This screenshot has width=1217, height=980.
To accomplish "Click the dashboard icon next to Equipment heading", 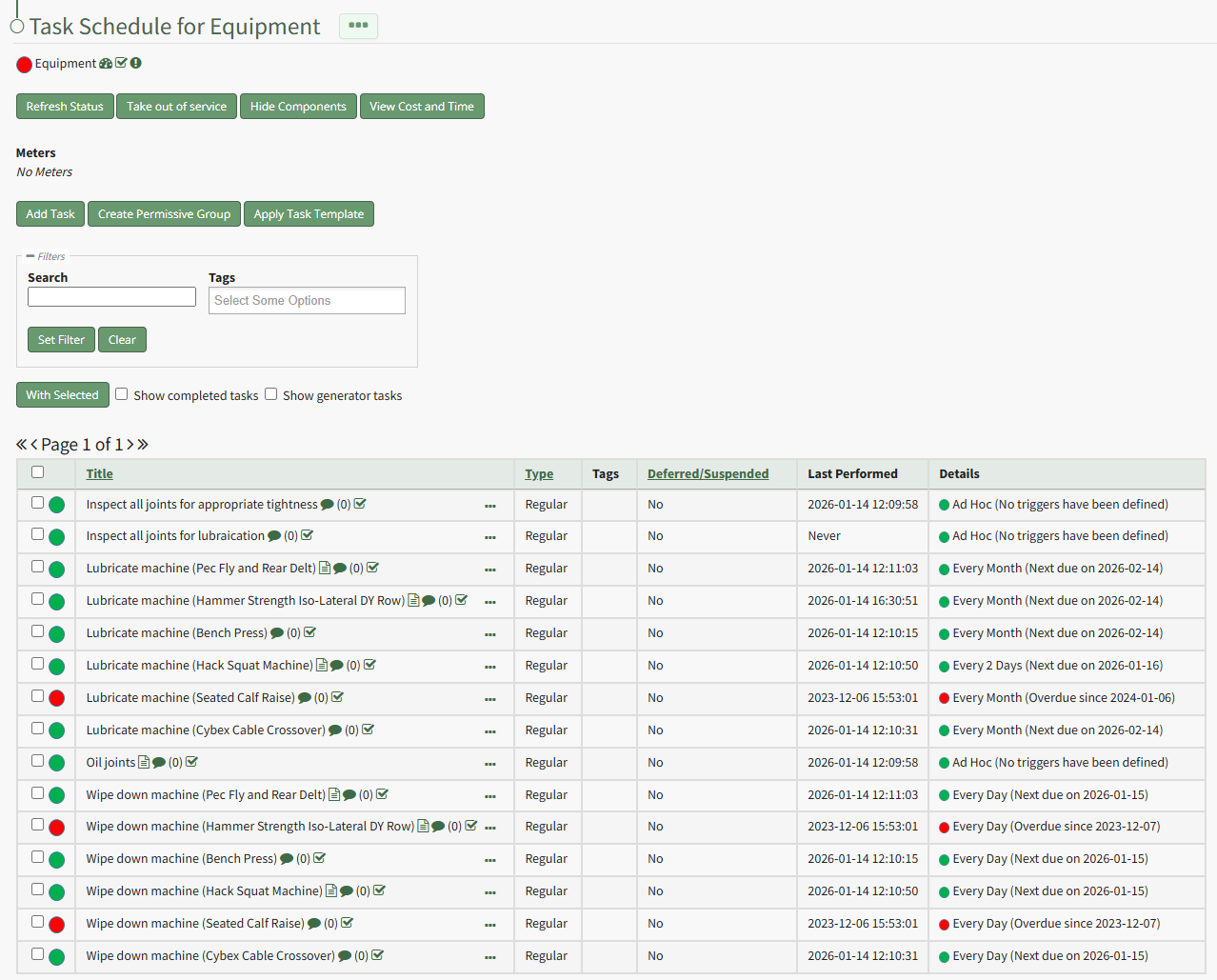I will (x=106, y=64).
